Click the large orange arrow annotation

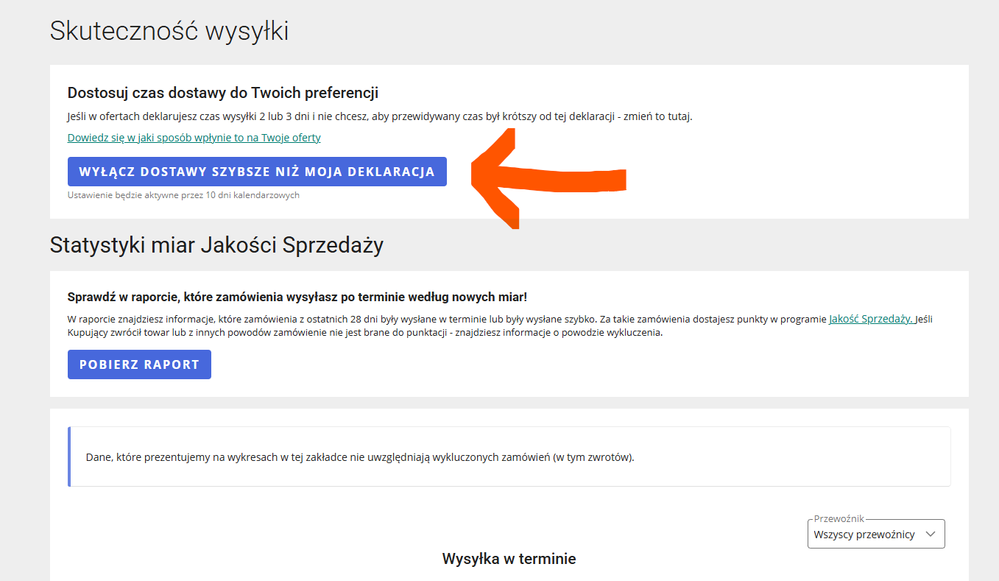tap(550, 180)
